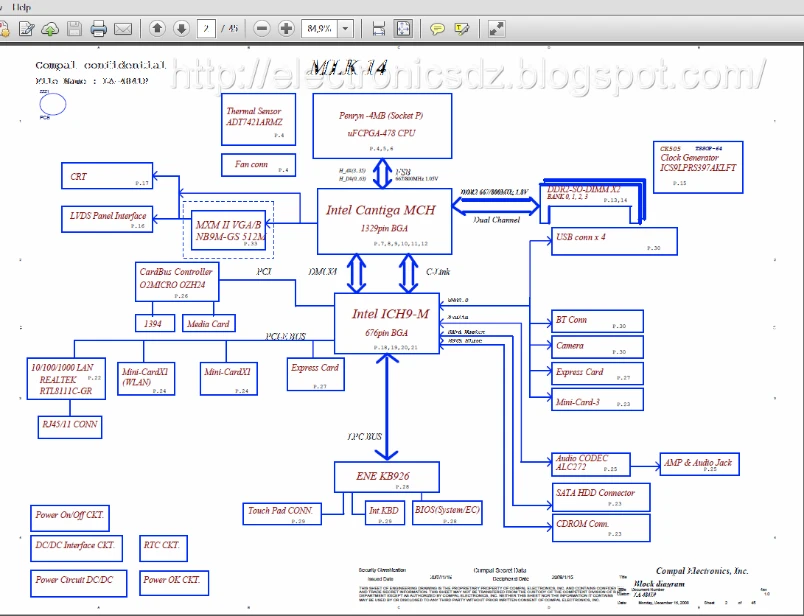Click the 'CardBus Controller' block text

tap(176, 272)
